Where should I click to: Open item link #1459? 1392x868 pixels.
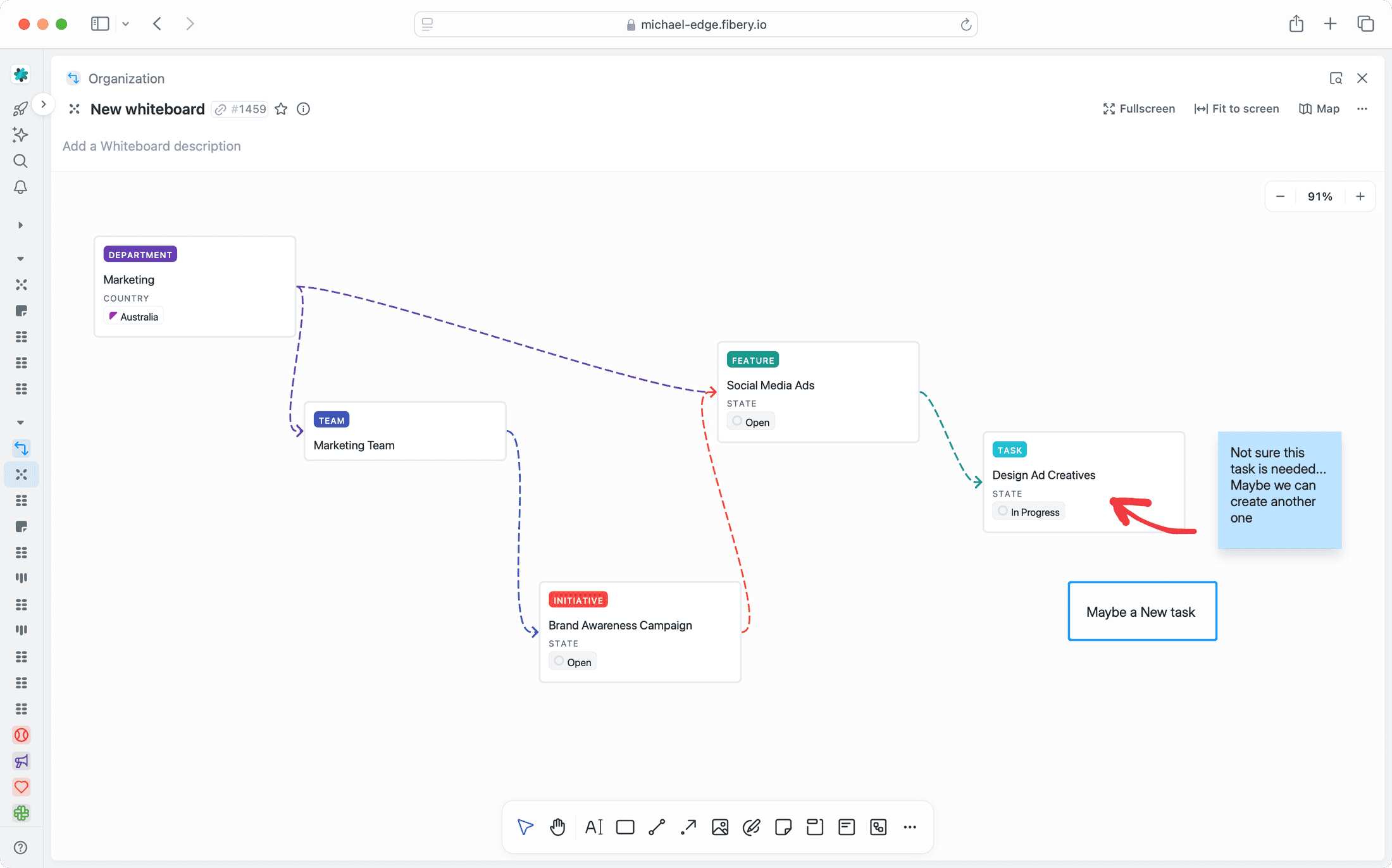(x=239, y=109)
